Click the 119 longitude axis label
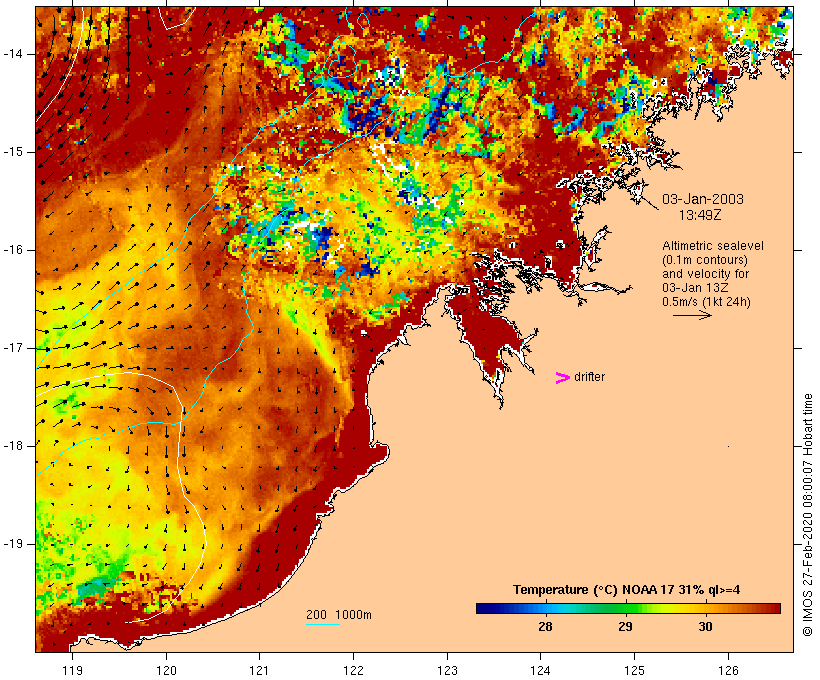Screen dimensions: 820x680 point(72,670)
